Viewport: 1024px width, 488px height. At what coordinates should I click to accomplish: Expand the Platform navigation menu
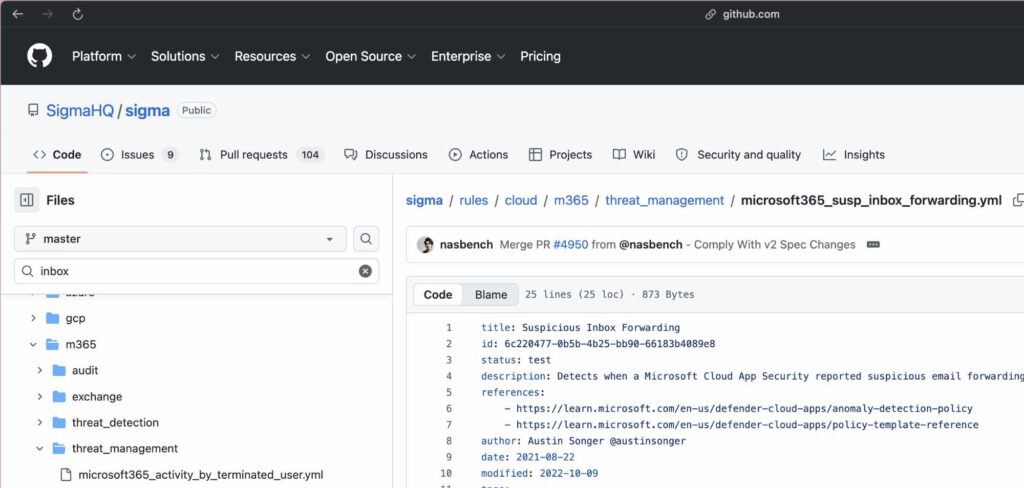[103, 56]
